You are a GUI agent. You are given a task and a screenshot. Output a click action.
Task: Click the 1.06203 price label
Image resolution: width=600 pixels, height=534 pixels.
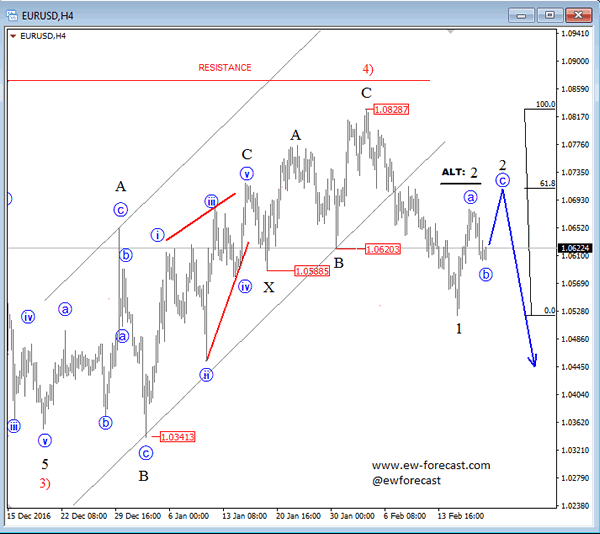(x=383, y=249)
